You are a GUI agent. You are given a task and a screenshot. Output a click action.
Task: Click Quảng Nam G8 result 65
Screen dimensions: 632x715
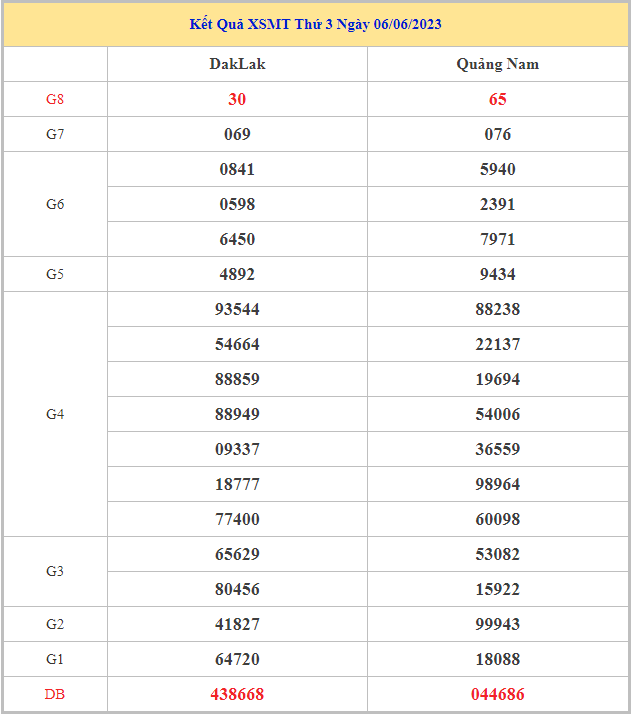pos(497,99)
